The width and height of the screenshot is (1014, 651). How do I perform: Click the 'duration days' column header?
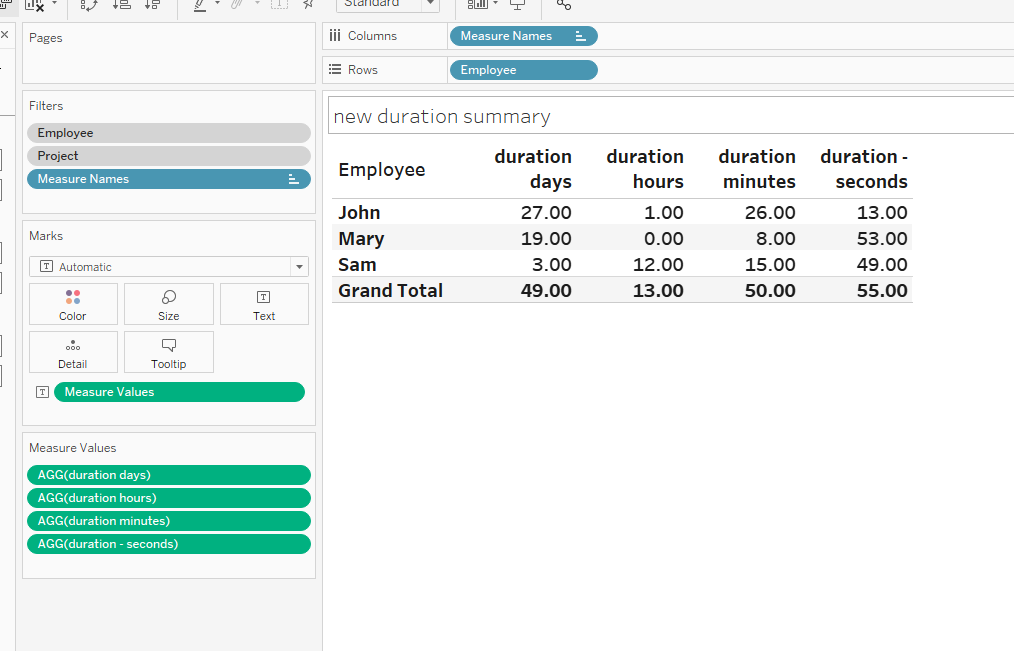click(x=533, y=169)
